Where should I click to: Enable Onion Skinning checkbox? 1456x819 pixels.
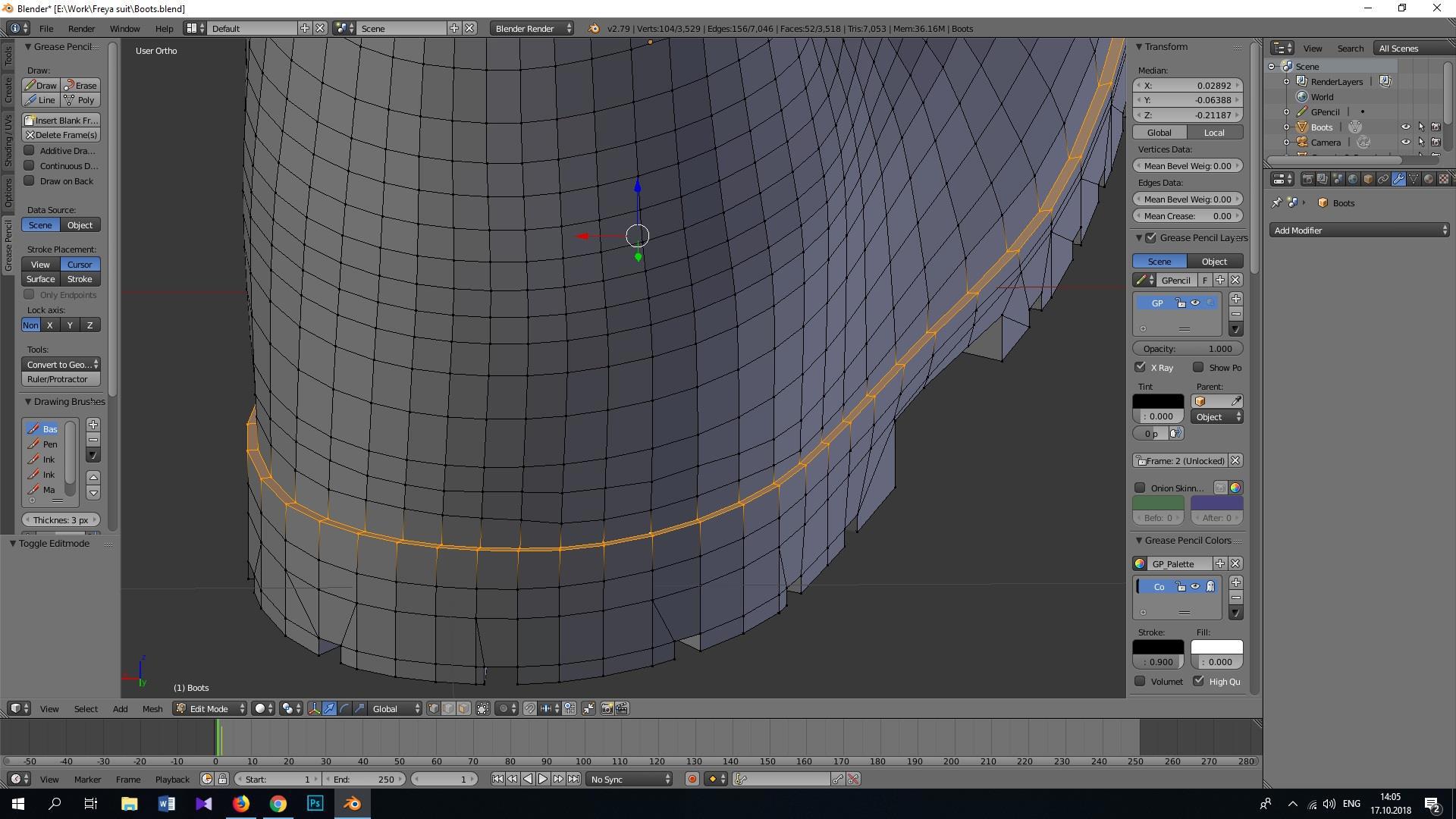pyautogui.click(x=1140, y=488)
